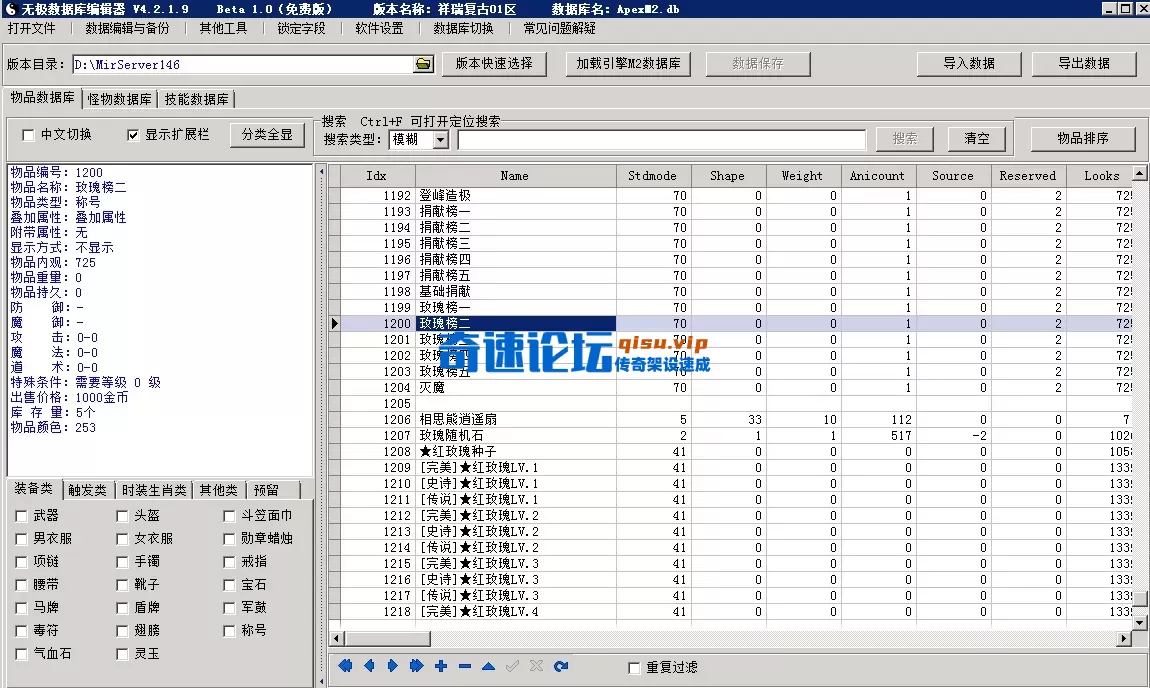Open 打开文件 menu
This screenshot has width=1150, height=688.
coord(32,29)
